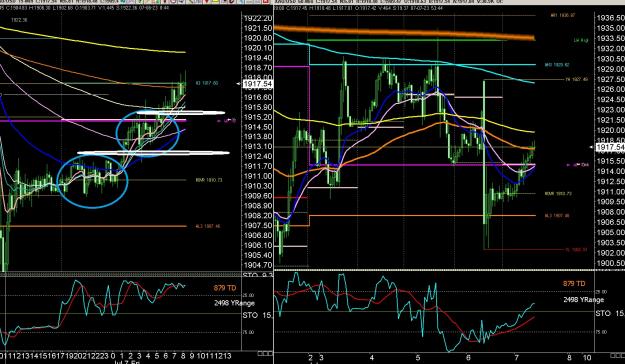This screenshot has width=625, height=364.
Task: Click the 1908.90 price axis label
Action: (x=257, y=206)
